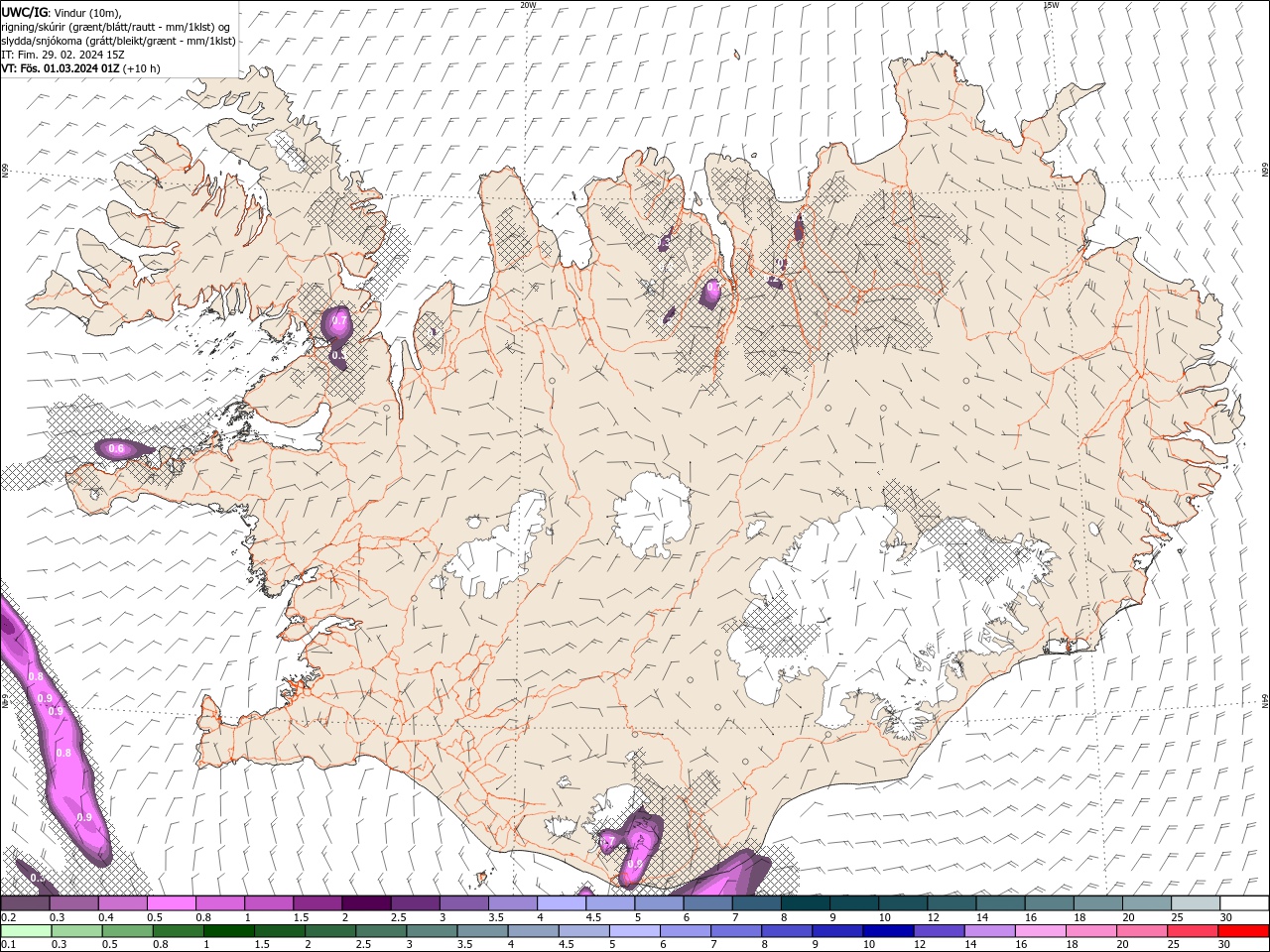Viewport: 1270px width, 952px height.
Task: Click the "rigning/skúrir (grænt/blátt/rautt" legend description line
Action: [x=117, y=27]
